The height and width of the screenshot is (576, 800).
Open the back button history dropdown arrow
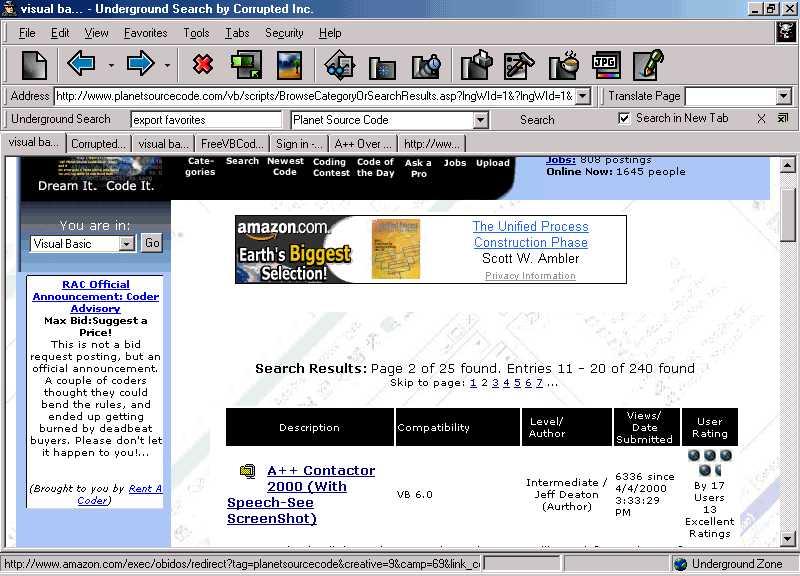tap(110, 67)
